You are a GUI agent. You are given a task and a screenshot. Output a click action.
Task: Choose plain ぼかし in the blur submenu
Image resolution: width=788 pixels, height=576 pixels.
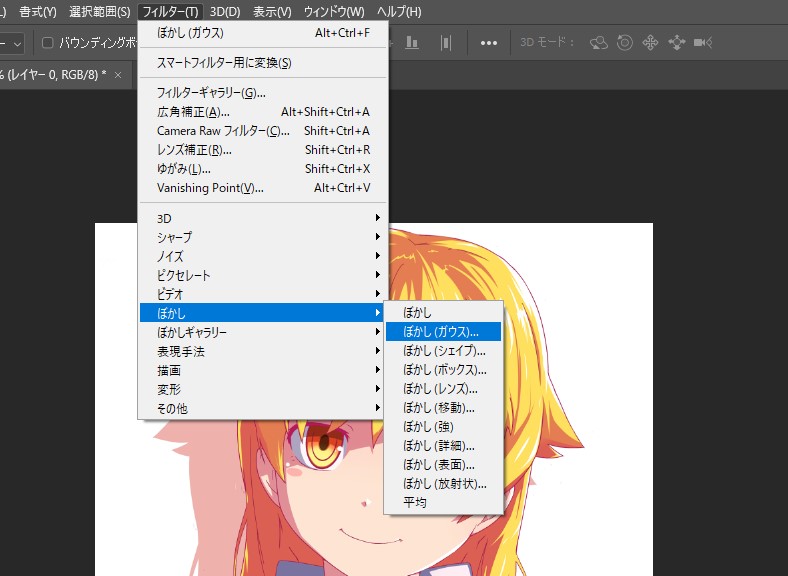[443, 313]
